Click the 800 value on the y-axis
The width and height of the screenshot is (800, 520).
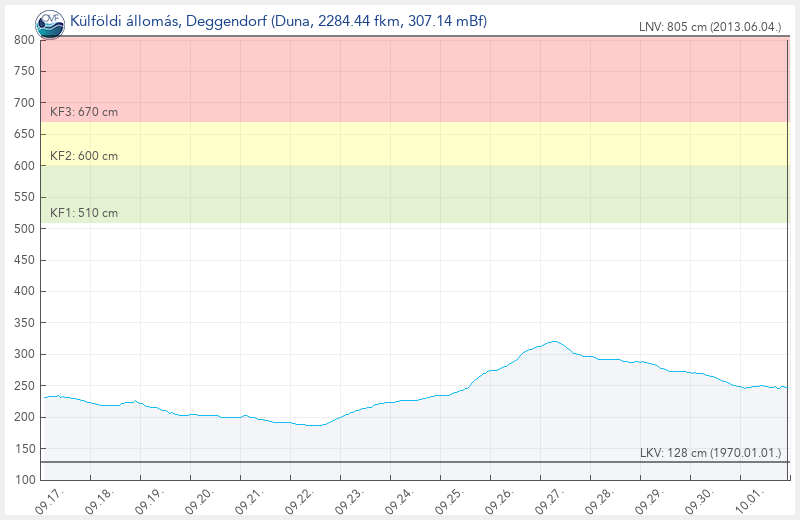pyautogui.click(x=26, y=40)
